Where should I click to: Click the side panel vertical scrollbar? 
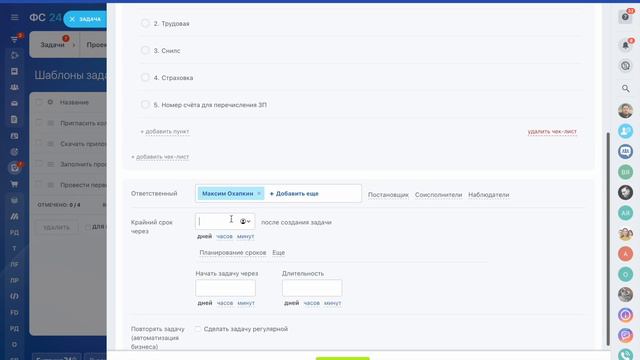[x=608, y=239]
